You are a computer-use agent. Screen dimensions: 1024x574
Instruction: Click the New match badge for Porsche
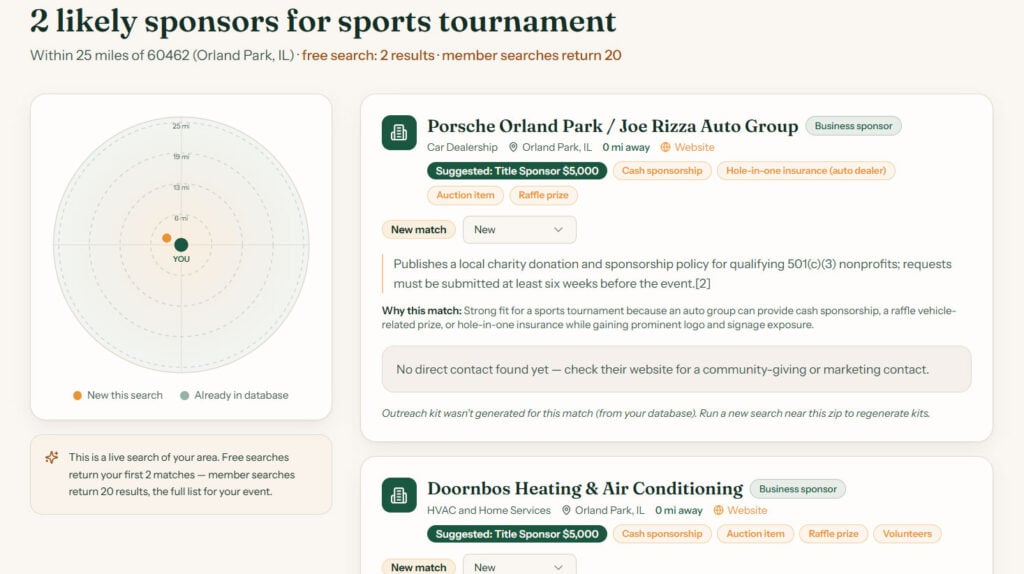tap(419, 230)
